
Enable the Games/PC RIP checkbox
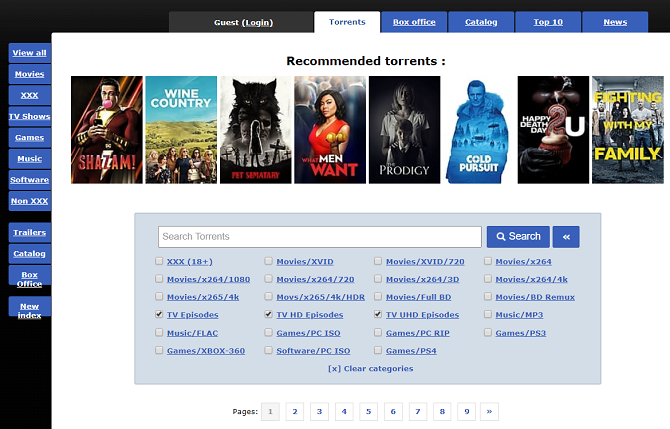pos(378,332)
